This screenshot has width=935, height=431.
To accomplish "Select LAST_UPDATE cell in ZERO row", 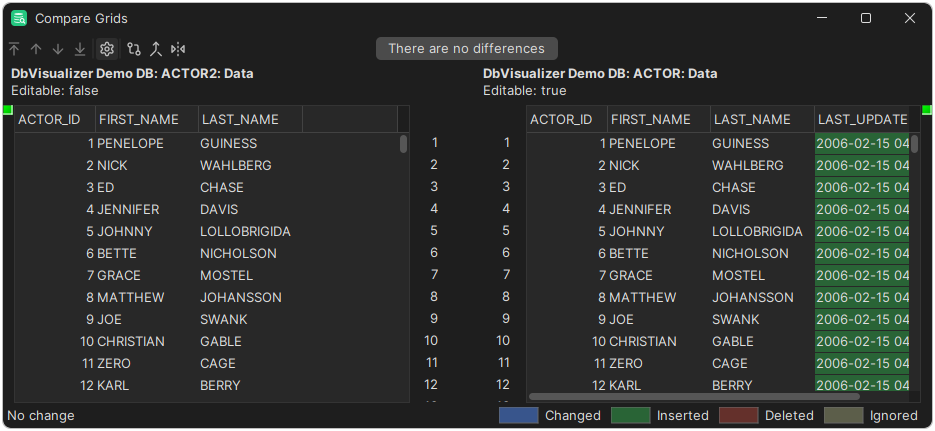I will coord(862,364).
